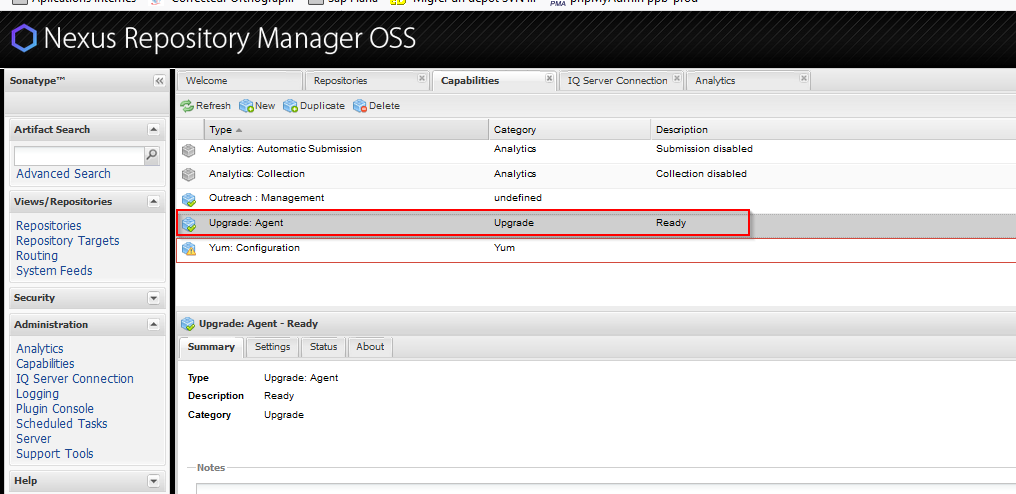Open the Settings tab of Upgrade Agent
This screenshot has width=1016, height=494.
click(x=272, y=347)
